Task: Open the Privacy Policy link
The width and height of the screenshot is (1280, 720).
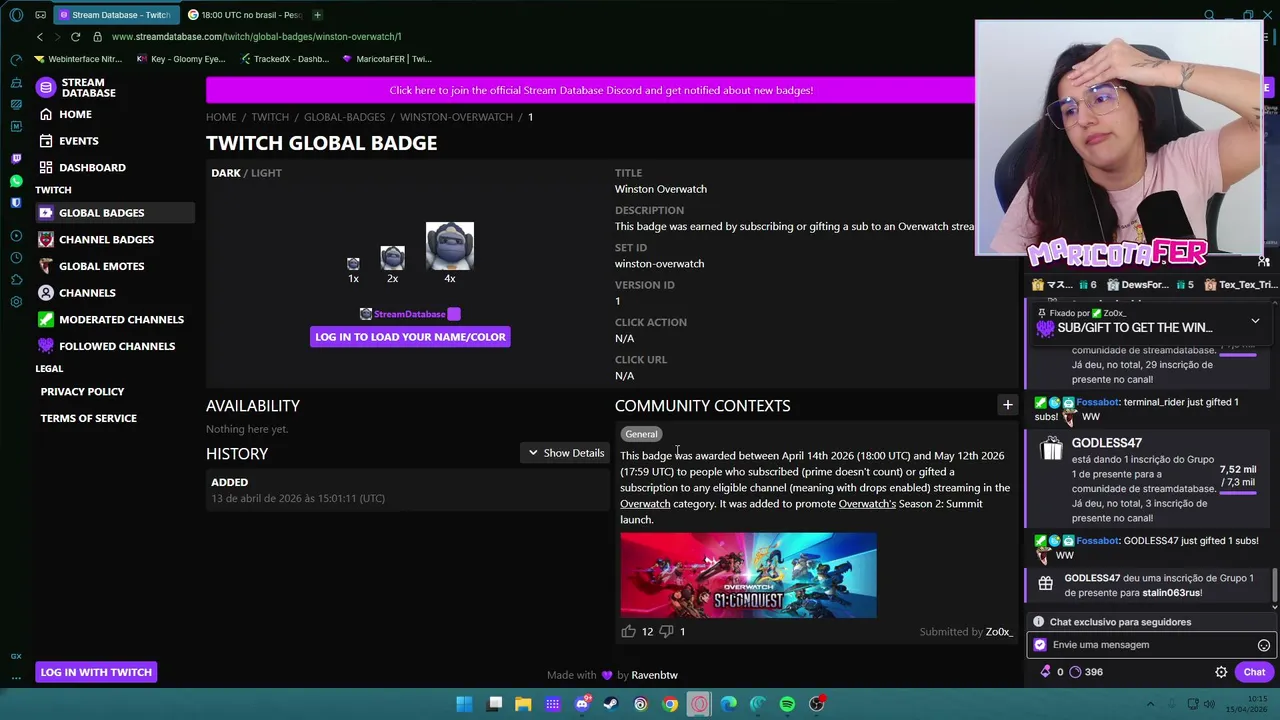Action: click(82, 392)
